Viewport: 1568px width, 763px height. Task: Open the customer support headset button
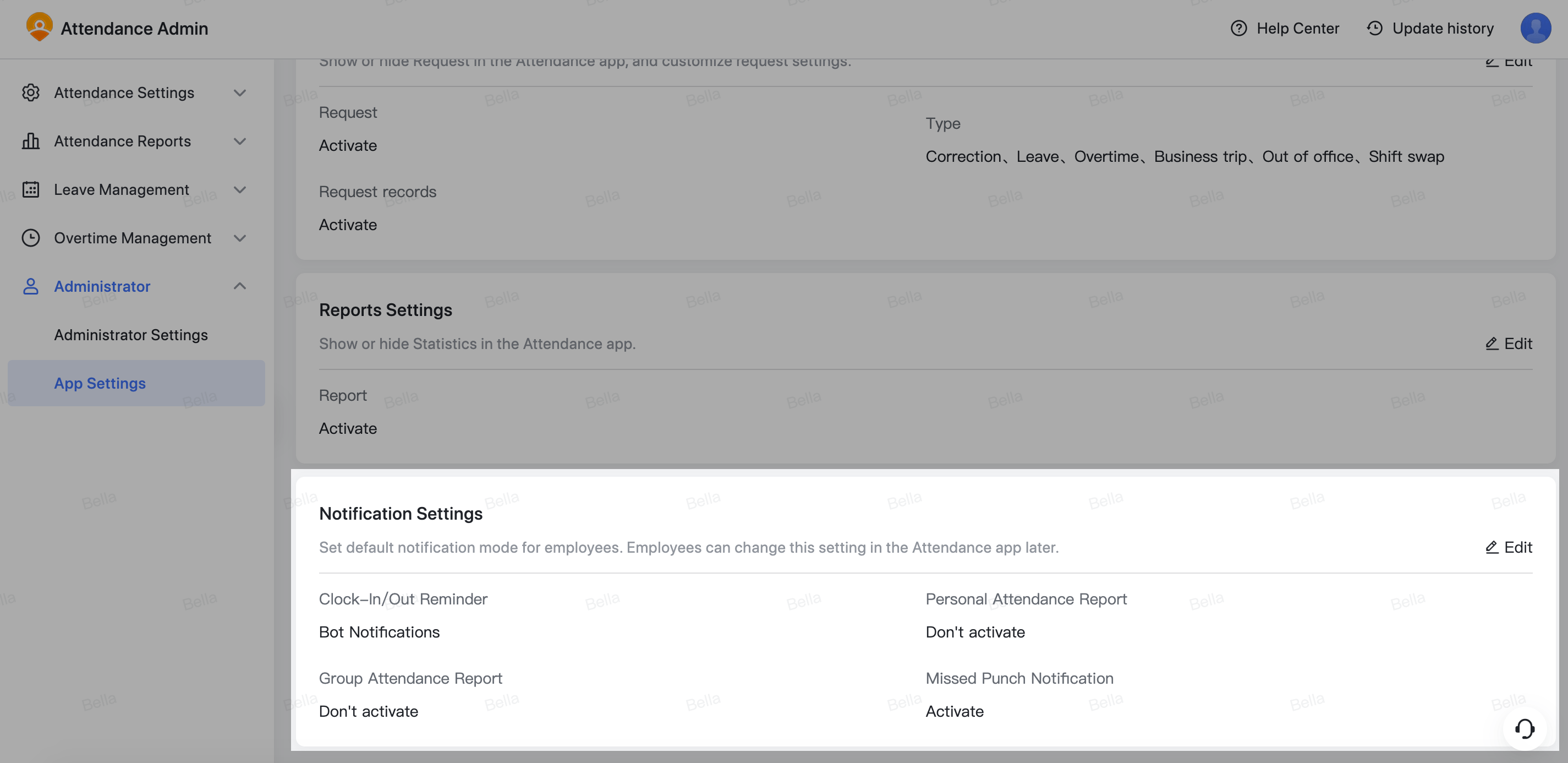point(1523,728)
